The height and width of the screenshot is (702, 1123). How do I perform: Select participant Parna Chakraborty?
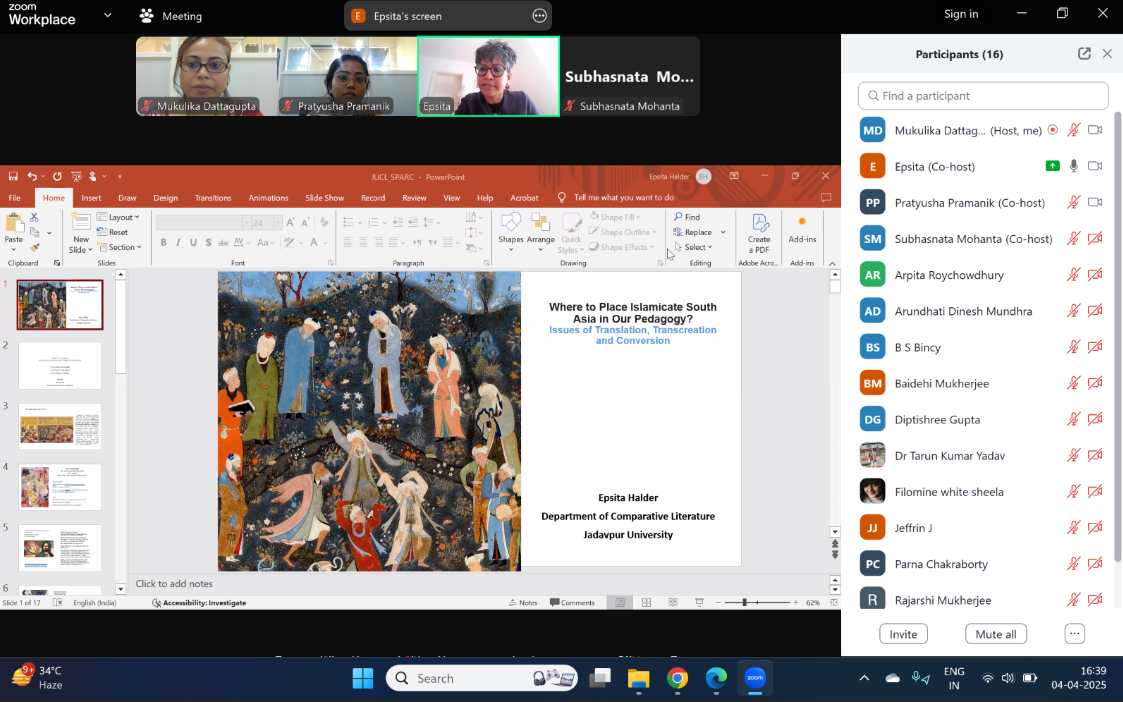[x=983, y=564]
